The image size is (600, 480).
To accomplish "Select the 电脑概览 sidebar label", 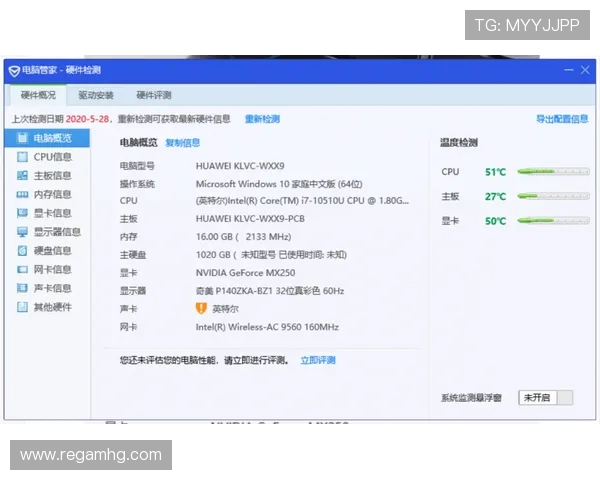I will 52,138.
